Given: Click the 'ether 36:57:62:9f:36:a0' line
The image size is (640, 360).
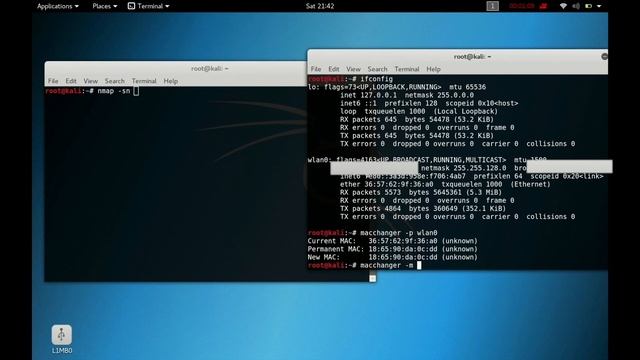Looking at the screenshot, I should coord(445,184).
